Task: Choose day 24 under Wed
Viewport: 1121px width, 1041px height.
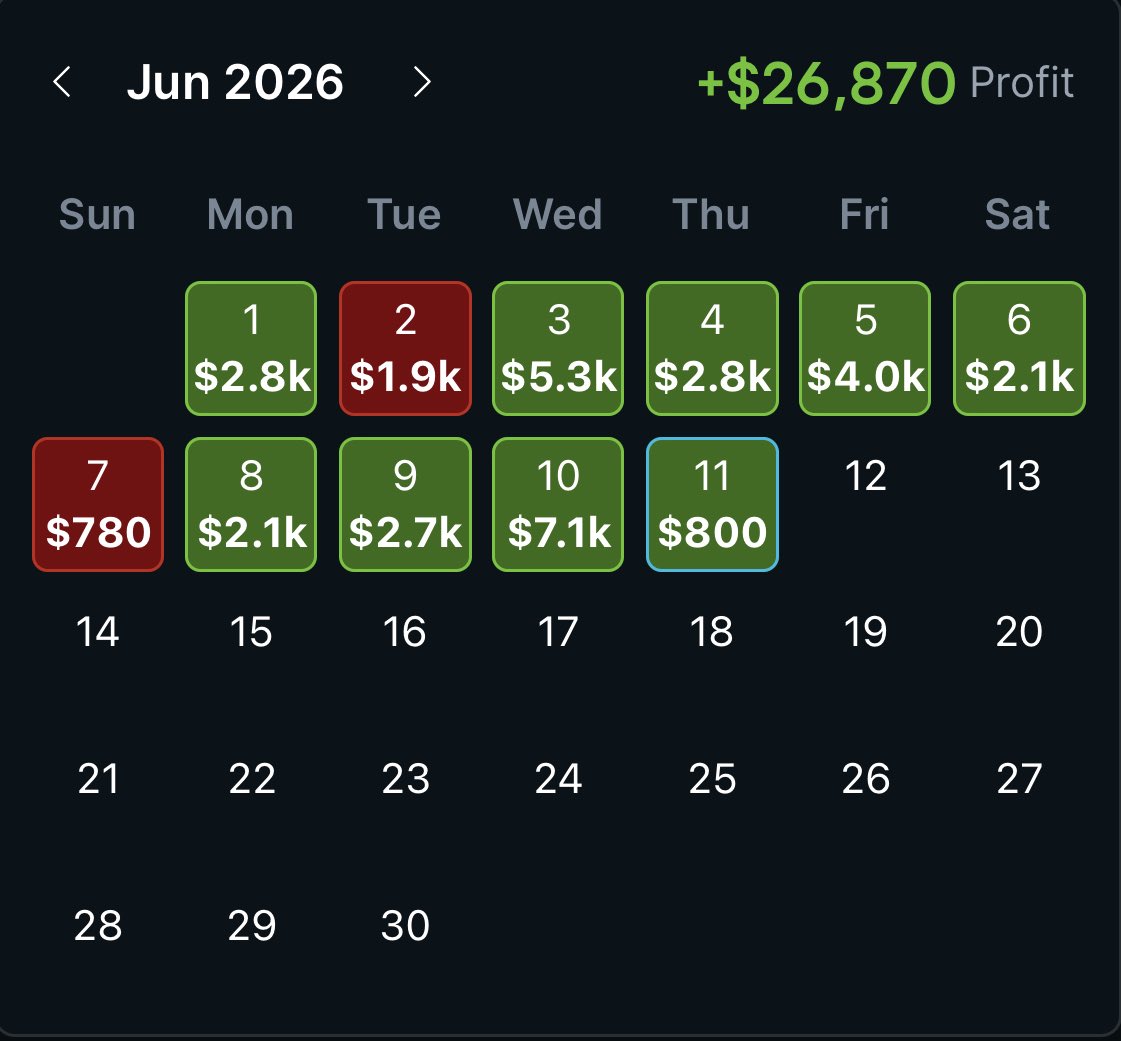Action: 558,779
